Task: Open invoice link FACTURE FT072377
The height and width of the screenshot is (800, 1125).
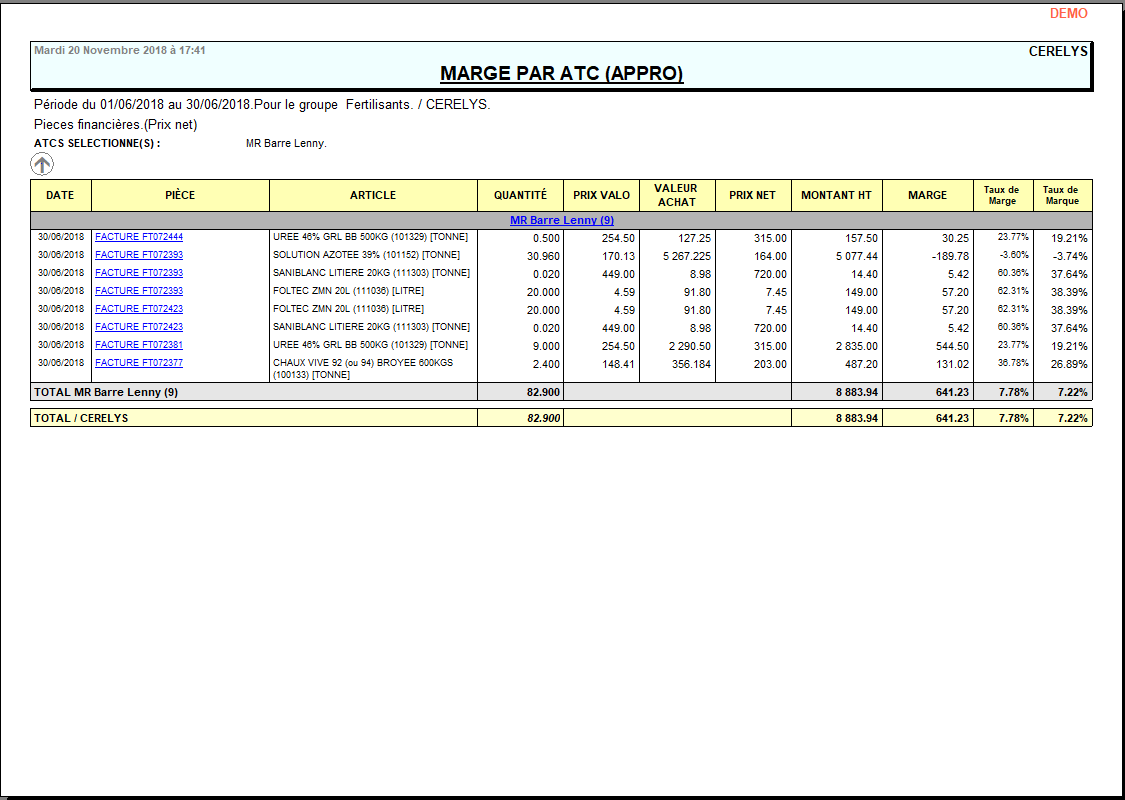Action: [x=139, y=363]
